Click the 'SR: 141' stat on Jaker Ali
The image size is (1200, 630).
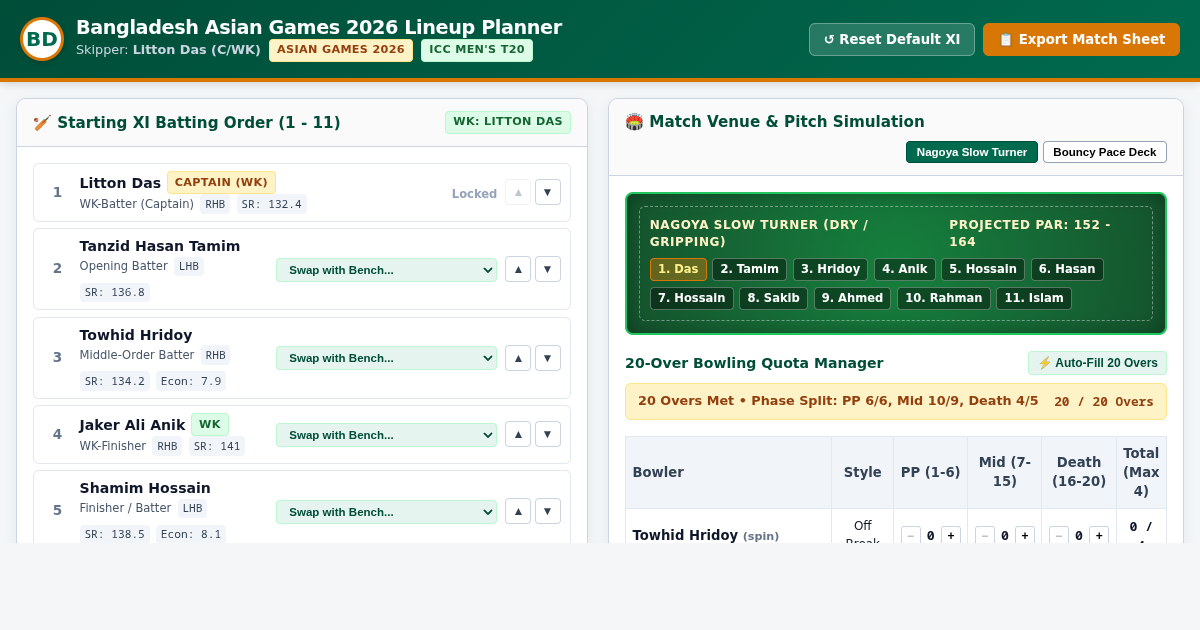point(217,446)
